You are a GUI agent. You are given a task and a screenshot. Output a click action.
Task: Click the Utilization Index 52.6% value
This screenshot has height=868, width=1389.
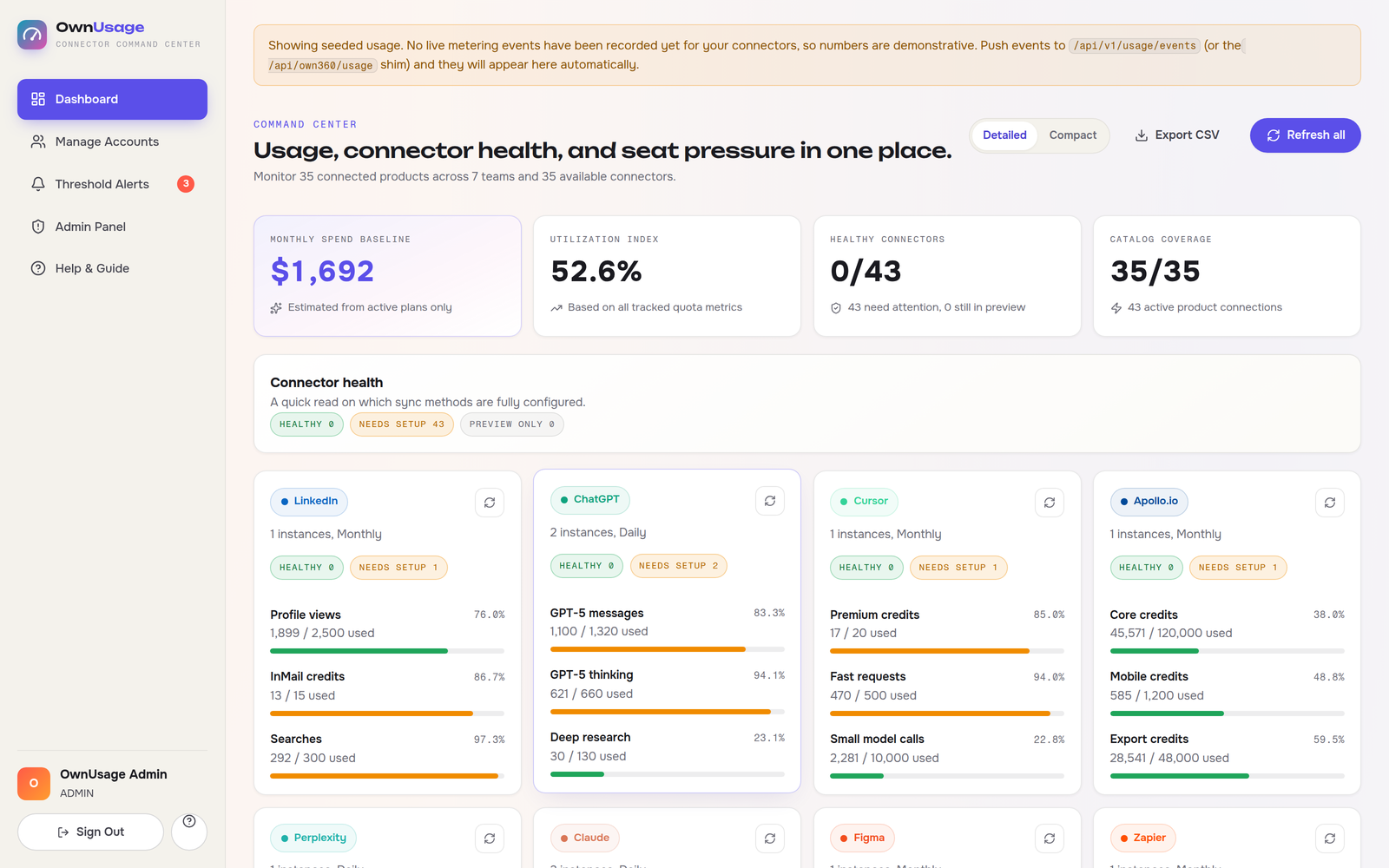pyautogui.click(x=596, y=272)
